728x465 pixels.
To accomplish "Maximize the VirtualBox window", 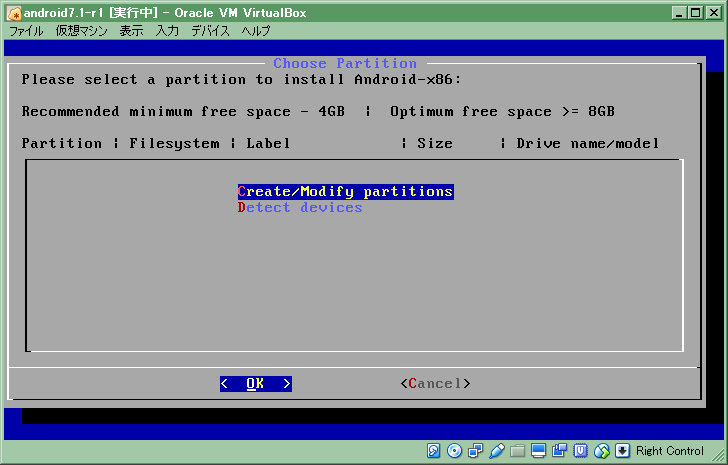I will point(696,13).
